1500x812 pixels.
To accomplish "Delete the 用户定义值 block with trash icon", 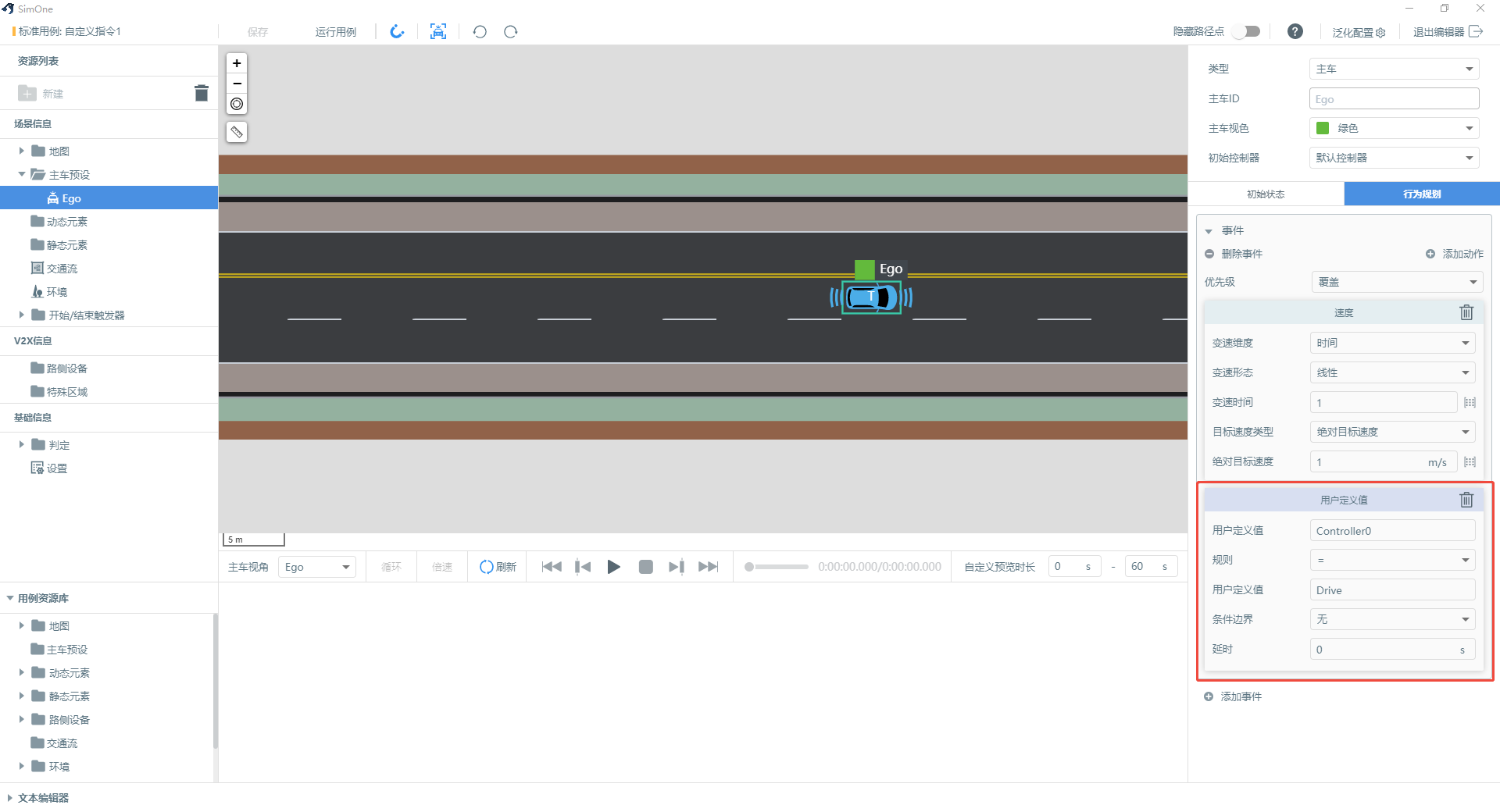I will click(1466, 500).
